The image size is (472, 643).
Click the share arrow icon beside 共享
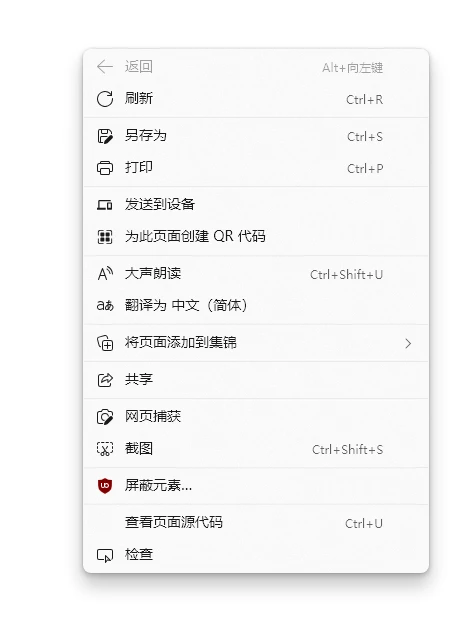point(105,379)
